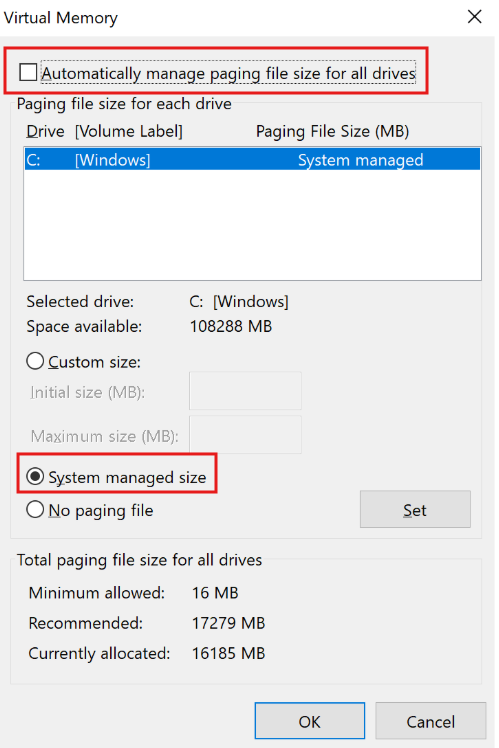Click the Set button

pos(415,509)
